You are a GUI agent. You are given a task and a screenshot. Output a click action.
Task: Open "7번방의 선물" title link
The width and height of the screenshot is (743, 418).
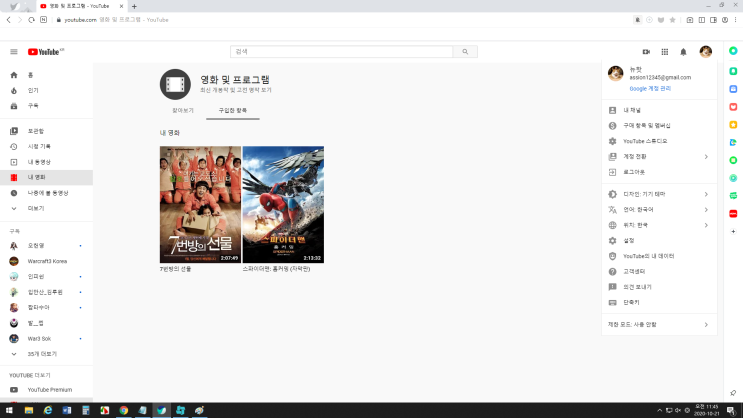175,269
